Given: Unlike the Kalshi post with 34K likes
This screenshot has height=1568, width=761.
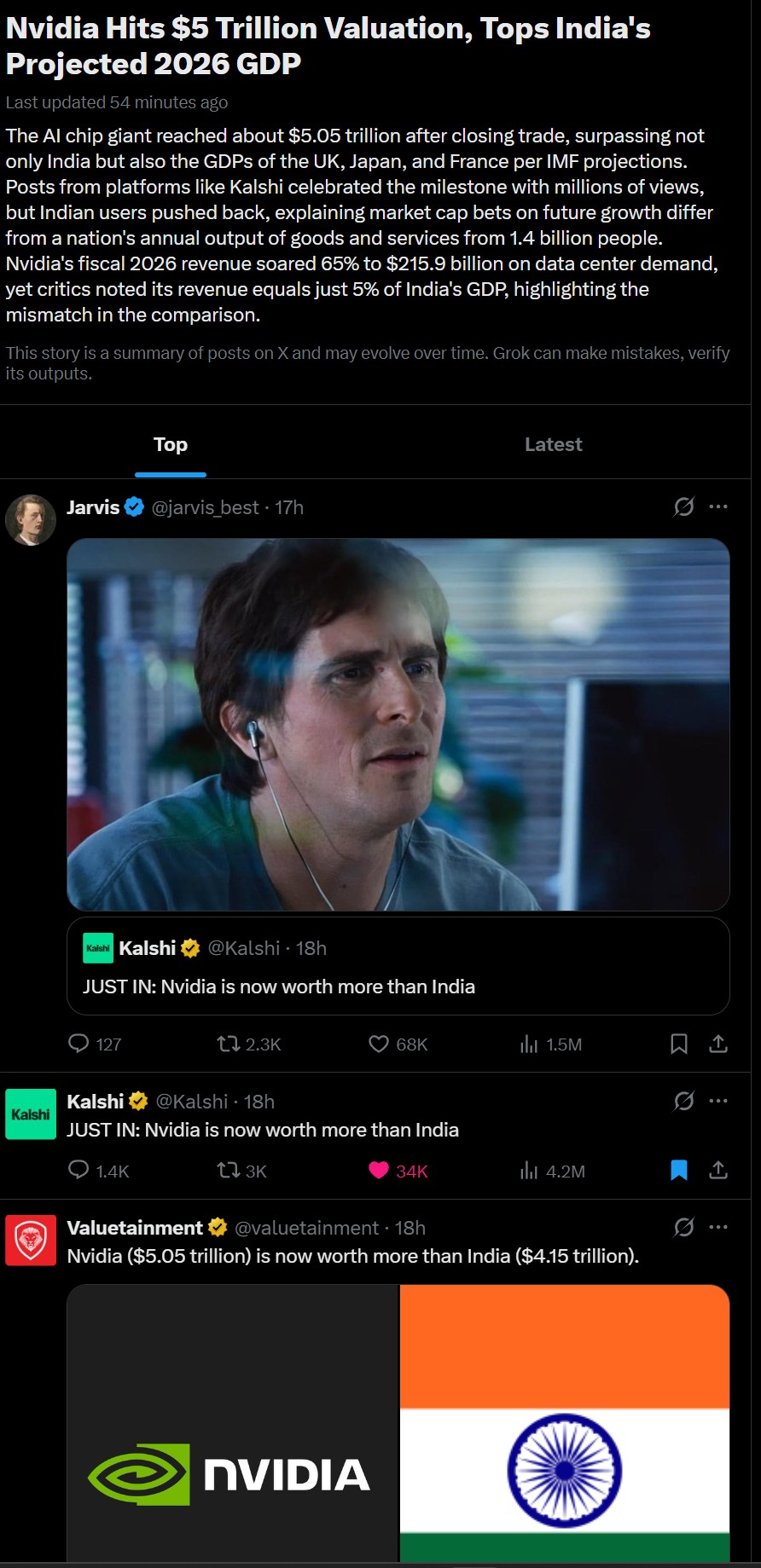Looking at the screenshot, I should coord(398,1171).
